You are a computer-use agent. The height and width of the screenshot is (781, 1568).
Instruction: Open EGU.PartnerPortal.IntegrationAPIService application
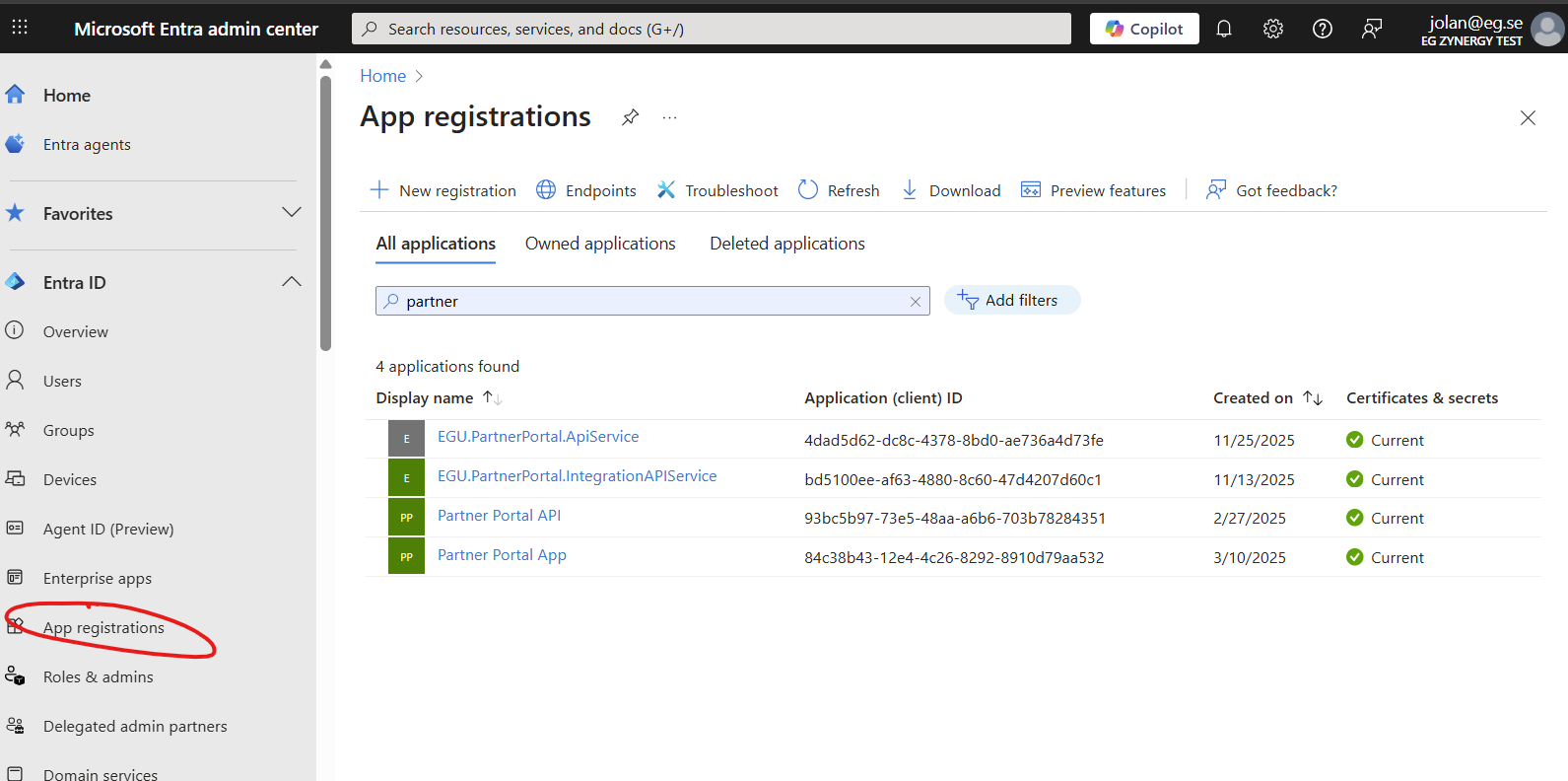point(578,476)
